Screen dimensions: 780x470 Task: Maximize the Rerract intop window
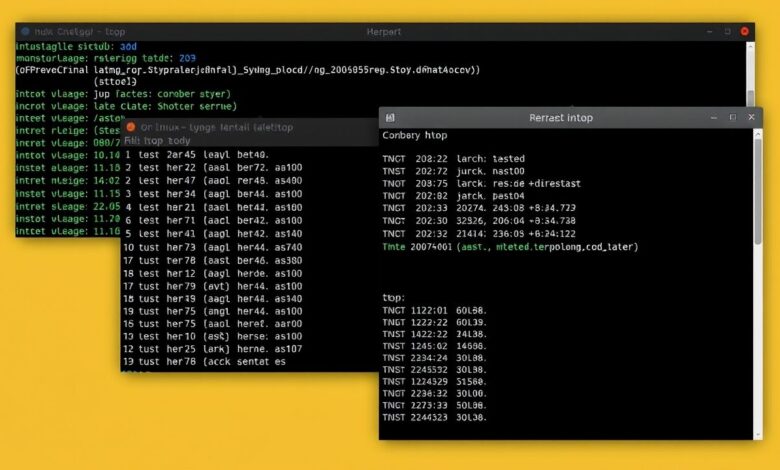(x=733, y=117)
